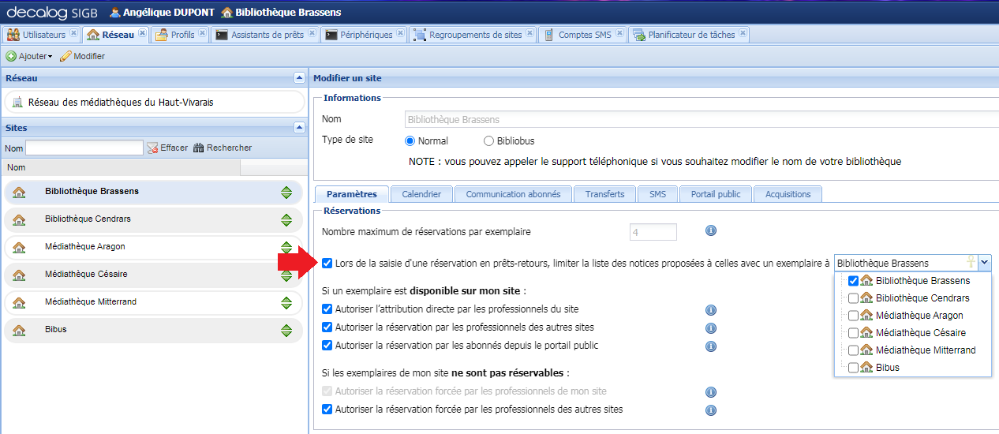Check Bibus in dropdown list

pyautogui.click(x=854, y=367)
